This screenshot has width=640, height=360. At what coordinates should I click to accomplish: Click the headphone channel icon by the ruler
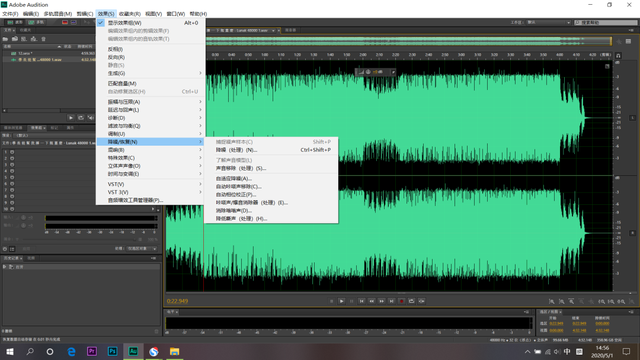618,55
